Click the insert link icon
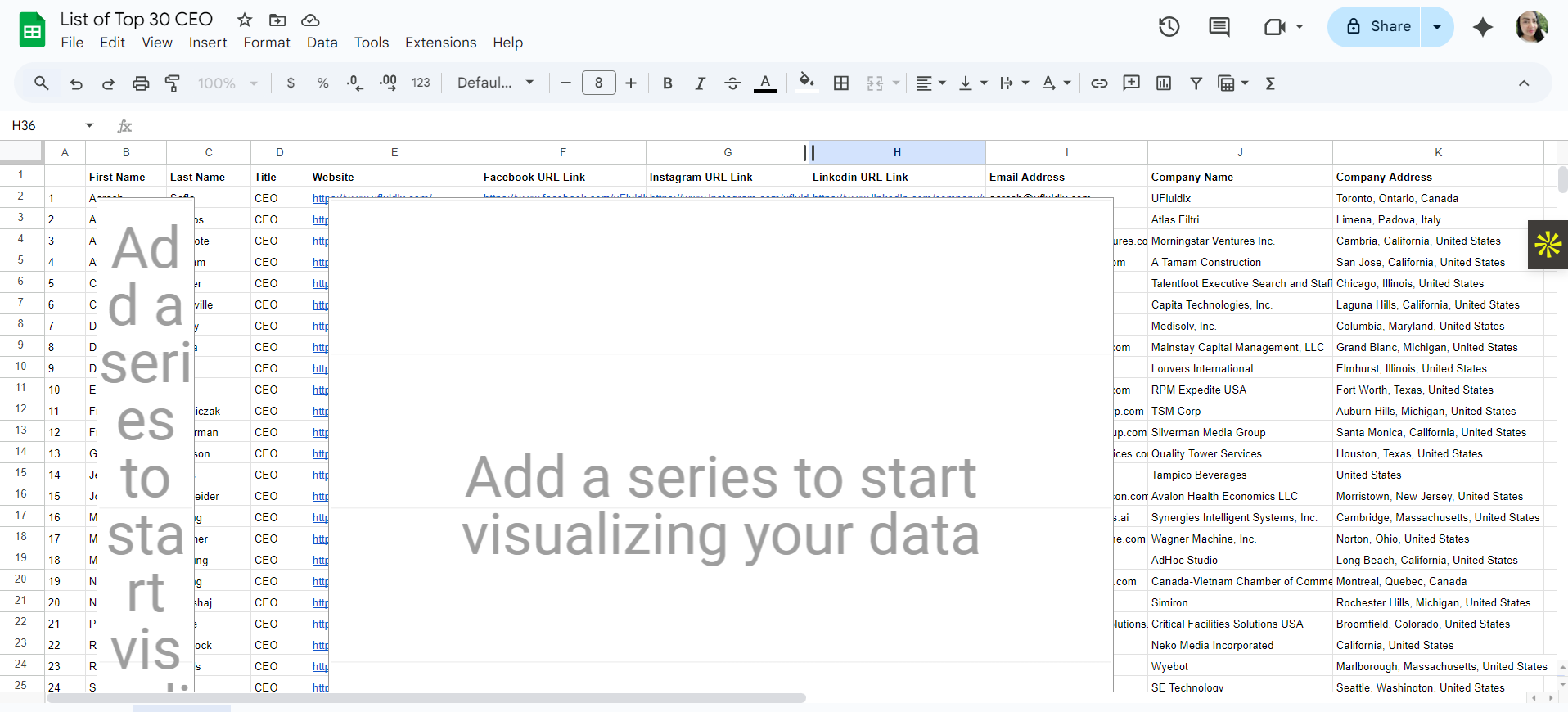Viewport: 1568px width, 712px height. click(1099, 83)
